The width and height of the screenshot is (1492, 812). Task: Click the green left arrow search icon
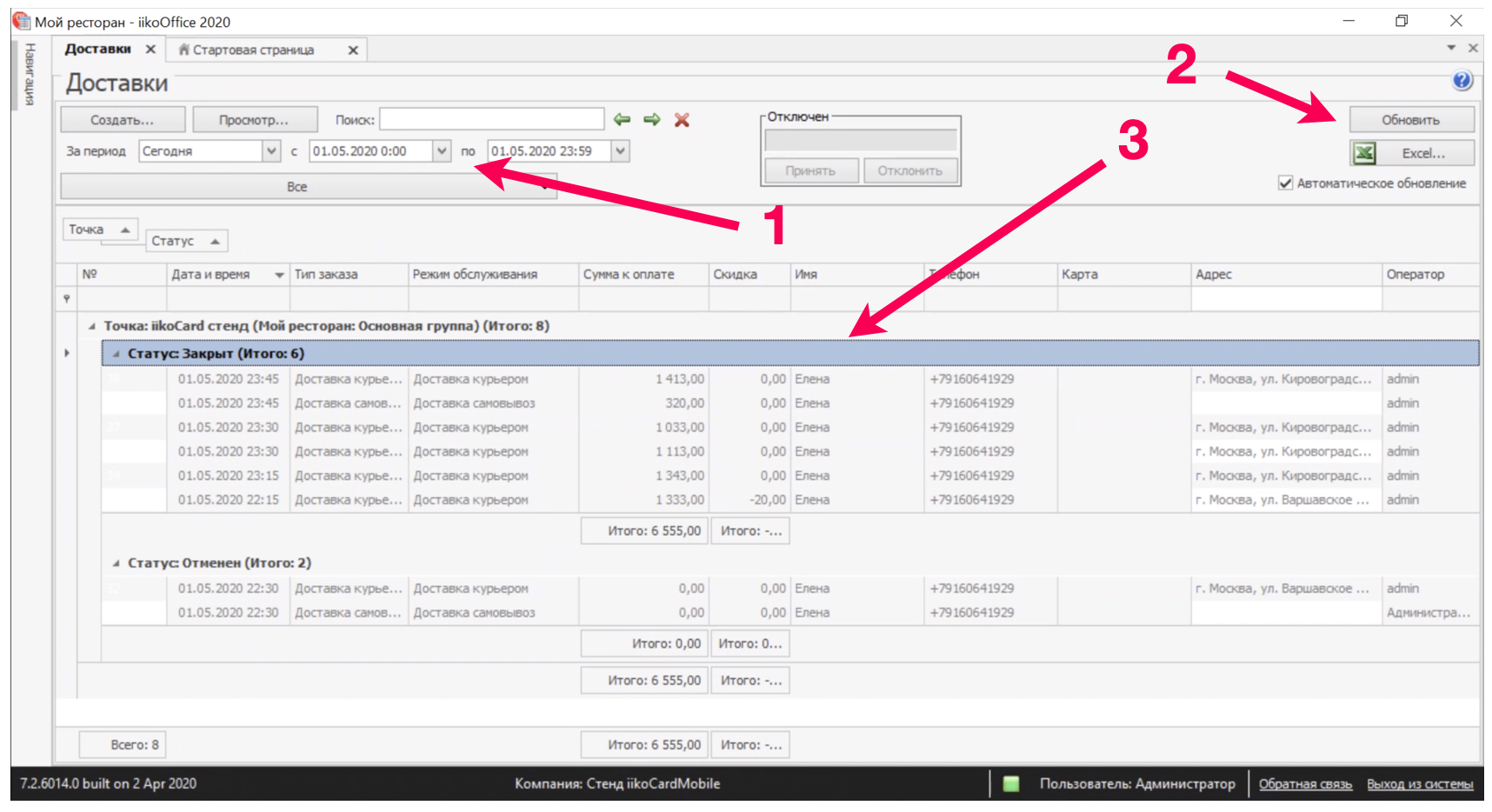tap(622, 120)
